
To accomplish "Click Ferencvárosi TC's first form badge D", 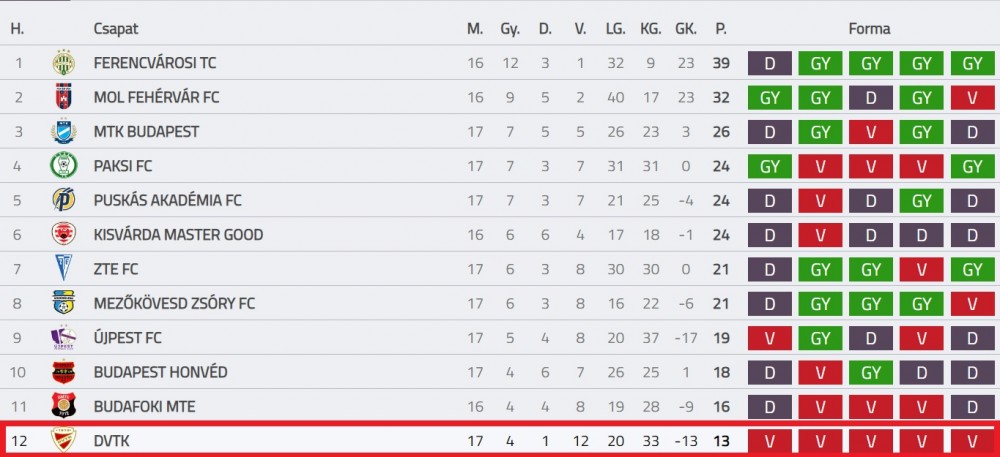I will point(770,63).
